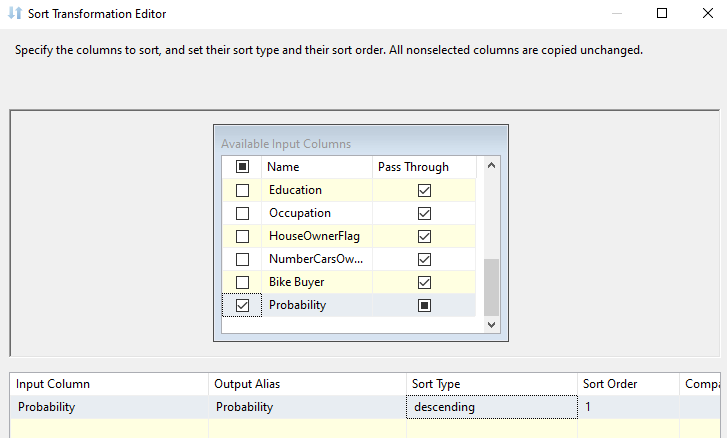
Task: Toggle Pass Through for Probability column
Action: (424, 305)
